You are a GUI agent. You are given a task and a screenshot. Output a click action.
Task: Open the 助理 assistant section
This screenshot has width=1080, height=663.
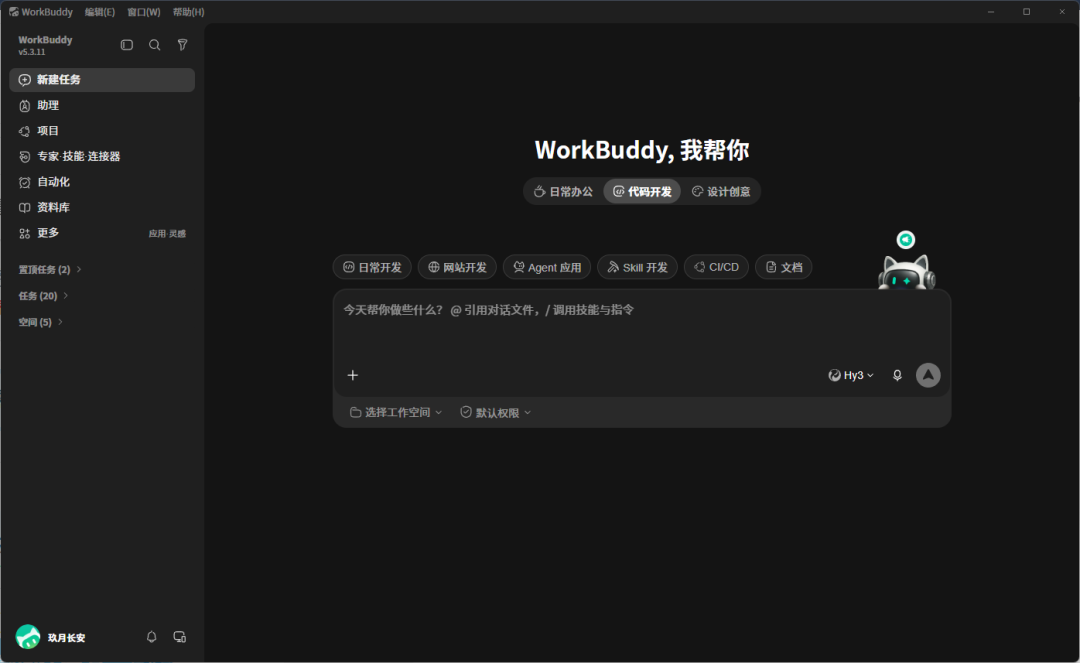(102, 105)
